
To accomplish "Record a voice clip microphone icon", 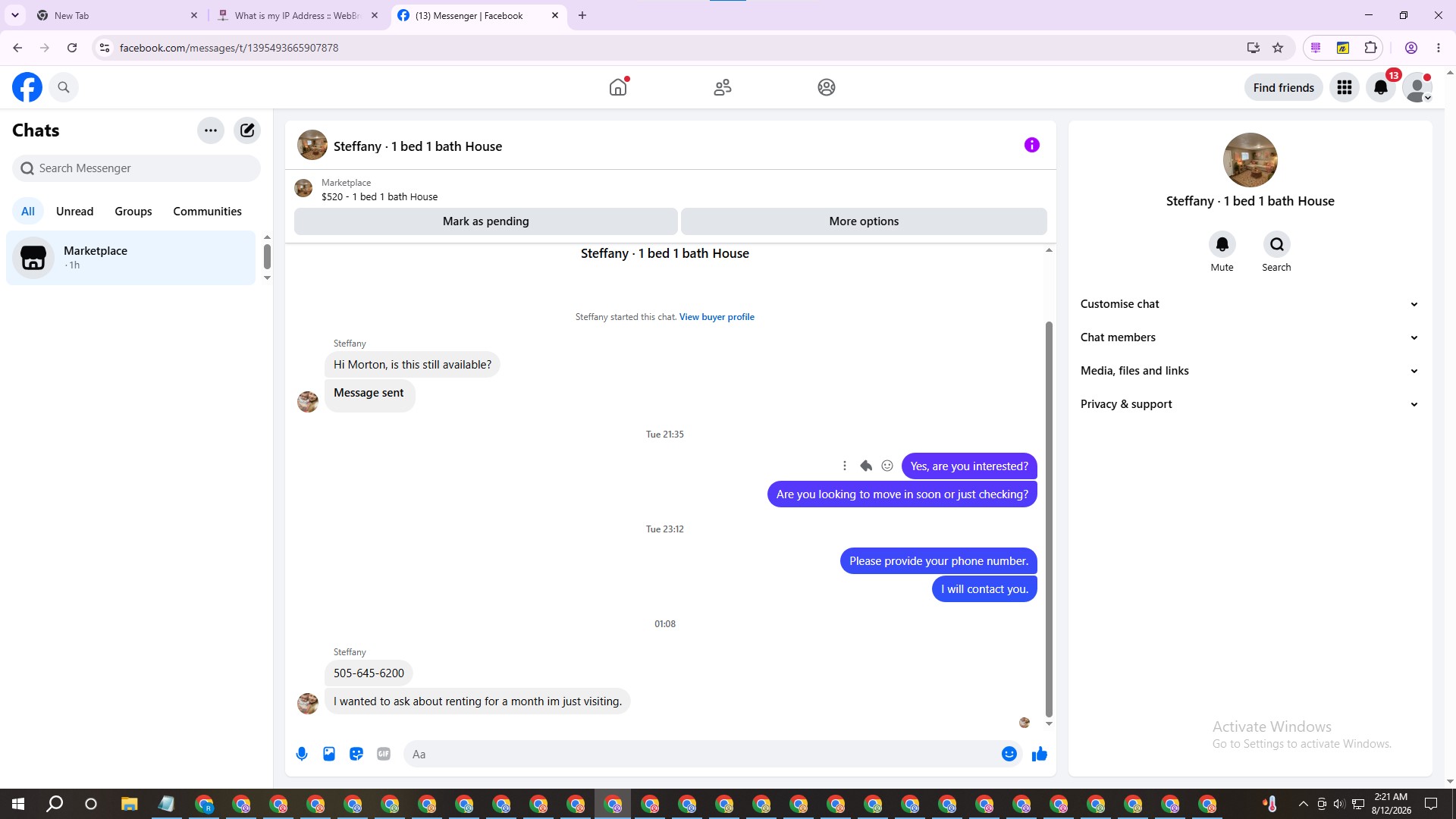I will point(302,754).
